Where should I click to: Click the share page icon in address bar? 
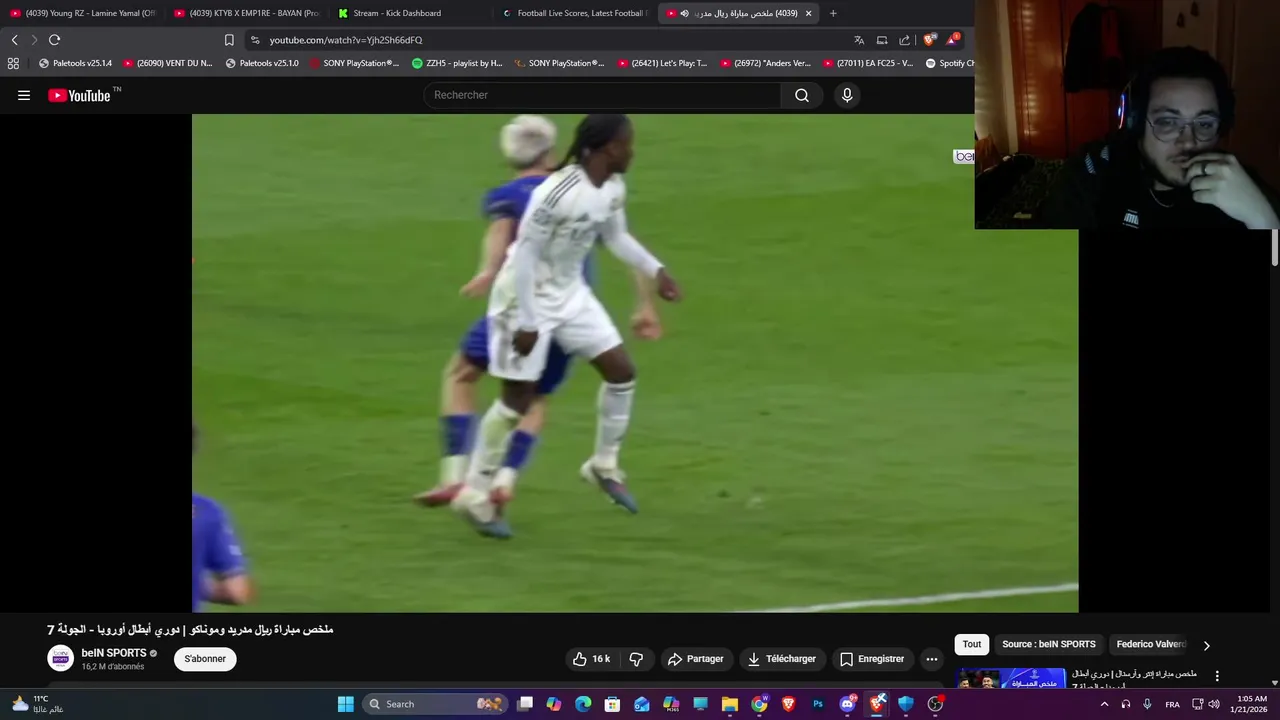click(905, 40)
